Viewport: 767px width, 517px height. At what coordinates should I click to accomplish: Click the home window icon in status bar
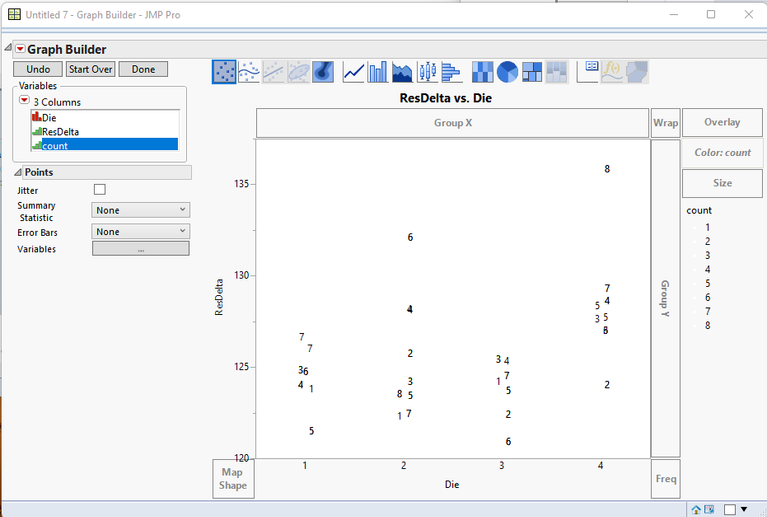pyautogui.click(x=696, y=510)
